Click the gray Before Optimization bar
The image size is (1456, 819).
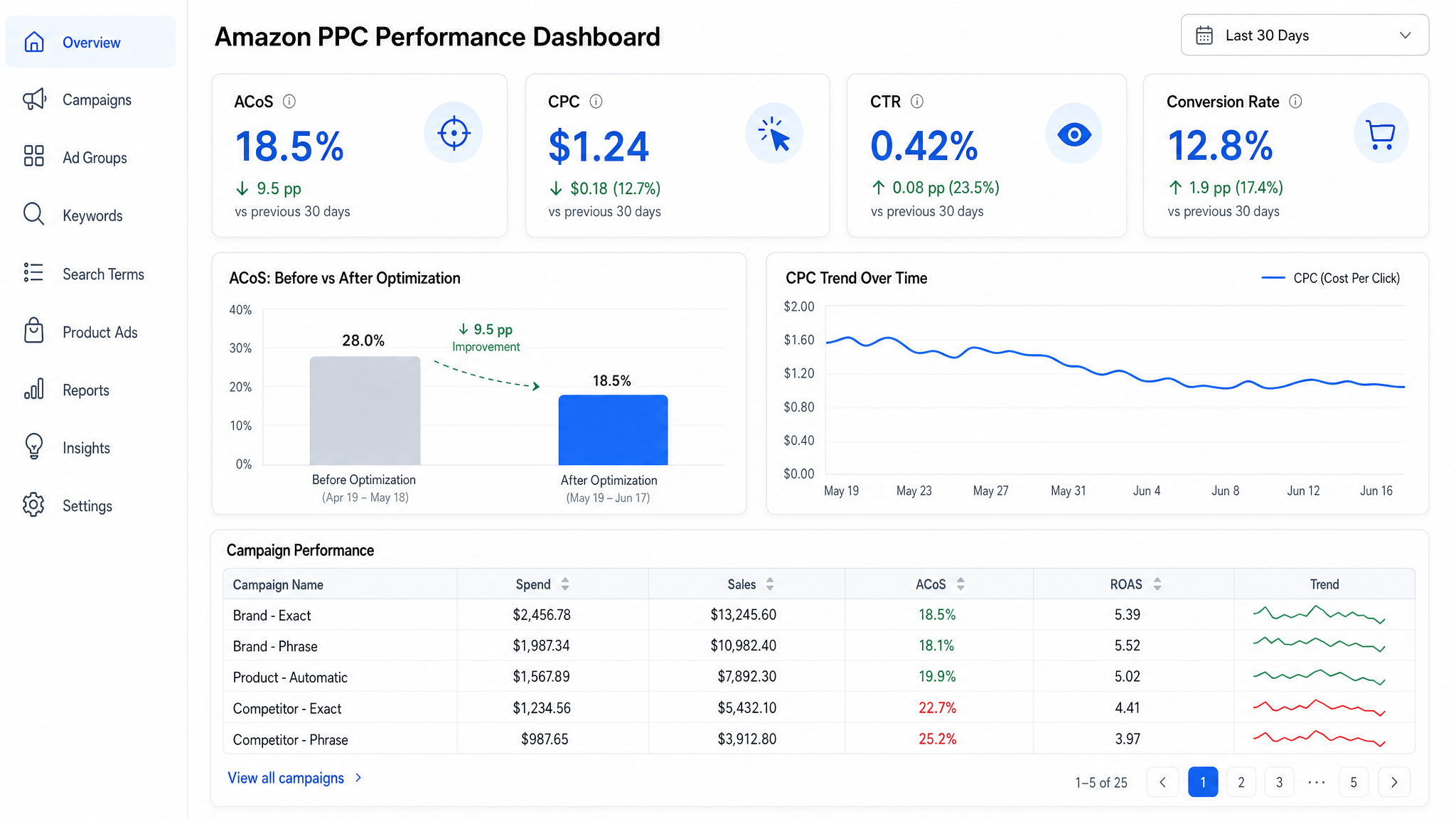(365, 411)
